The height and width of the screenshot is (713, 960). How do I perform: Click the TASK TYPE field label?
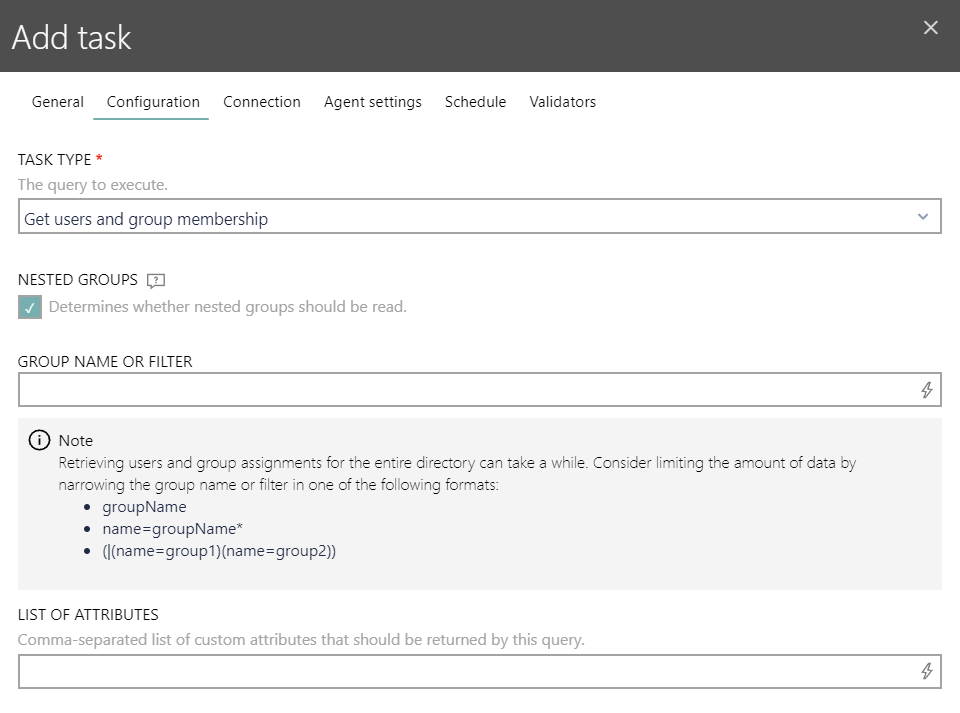click(x=55, y=160)
